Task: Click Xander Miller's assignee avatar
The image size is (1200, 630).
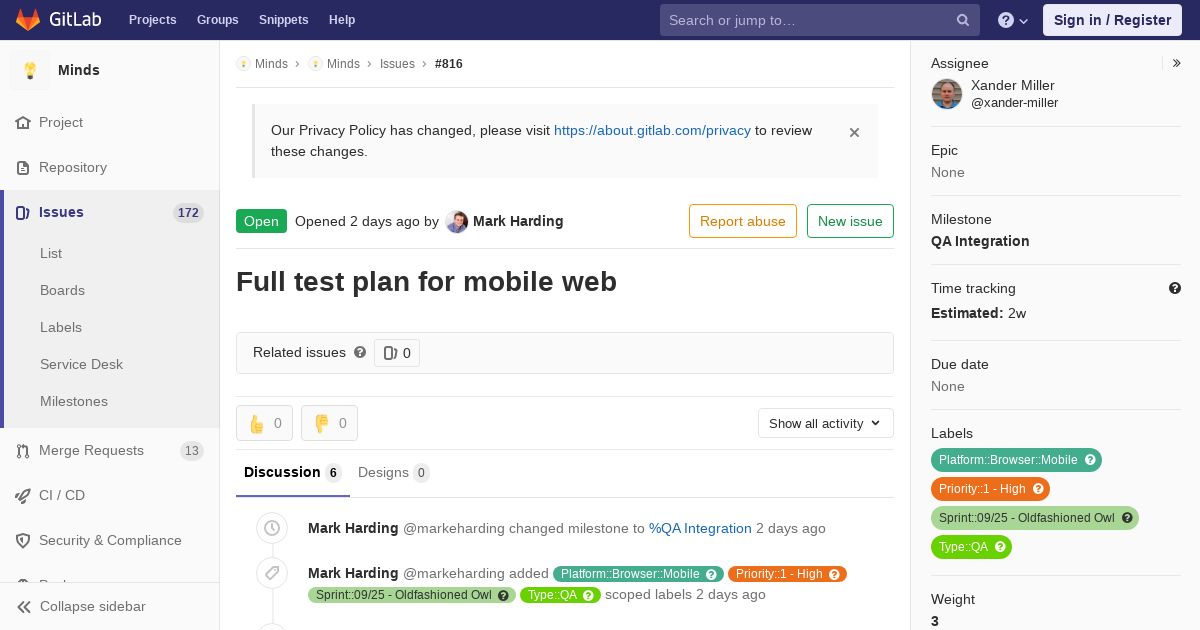Action: [947, 94]
